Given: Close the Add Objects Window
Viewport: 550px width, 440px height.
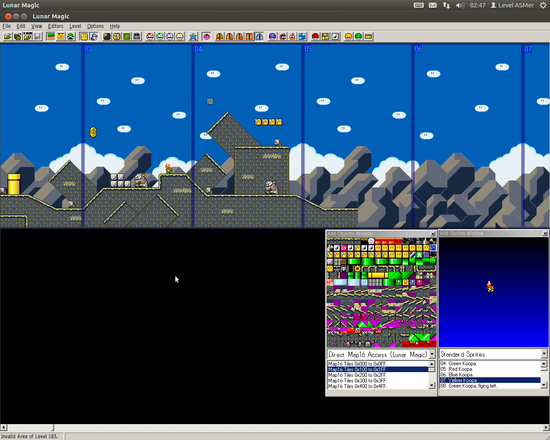Looking at the screenshot, I should [x=433, y=234].
